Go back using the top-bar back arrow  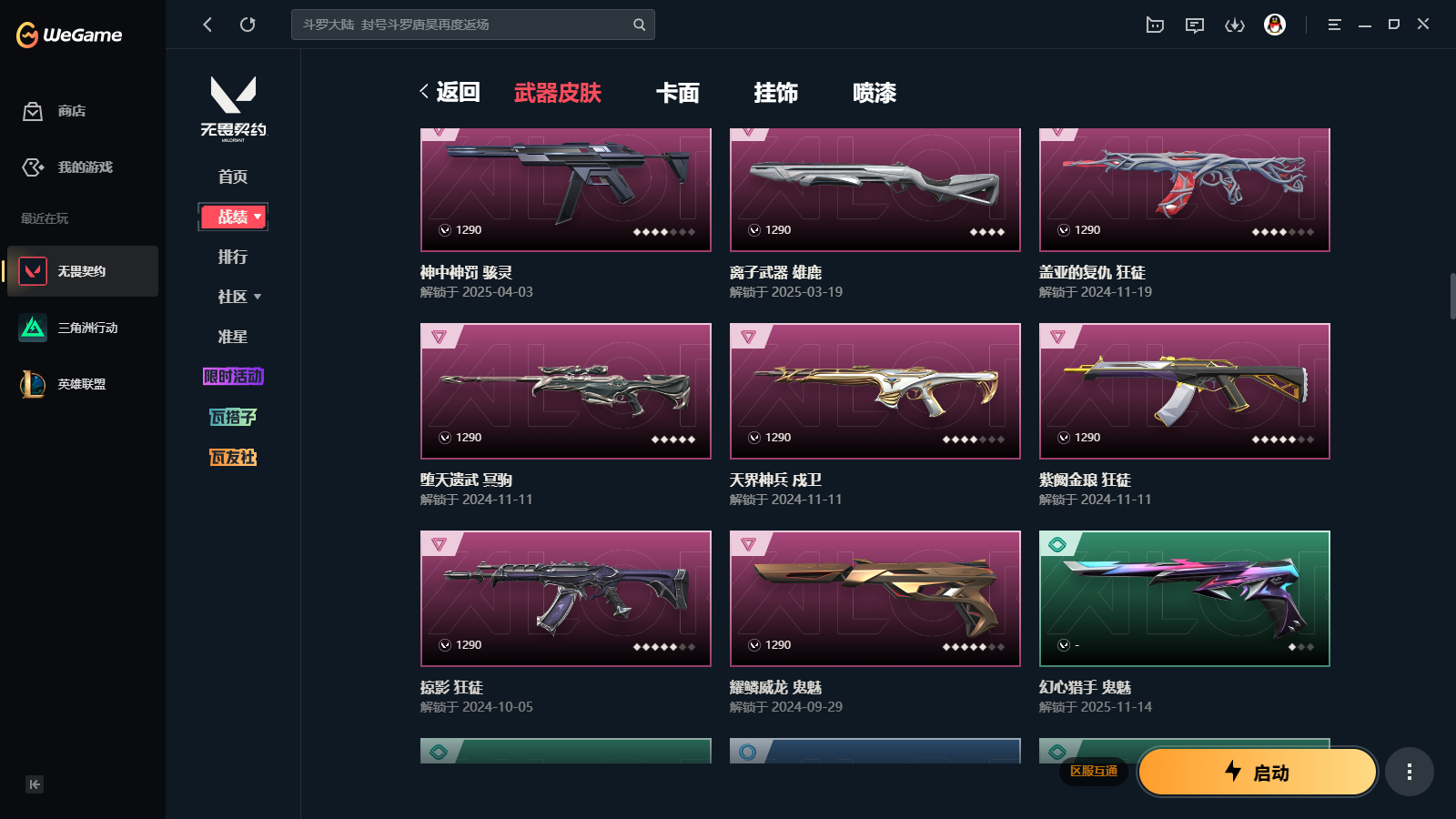(207, 25)
